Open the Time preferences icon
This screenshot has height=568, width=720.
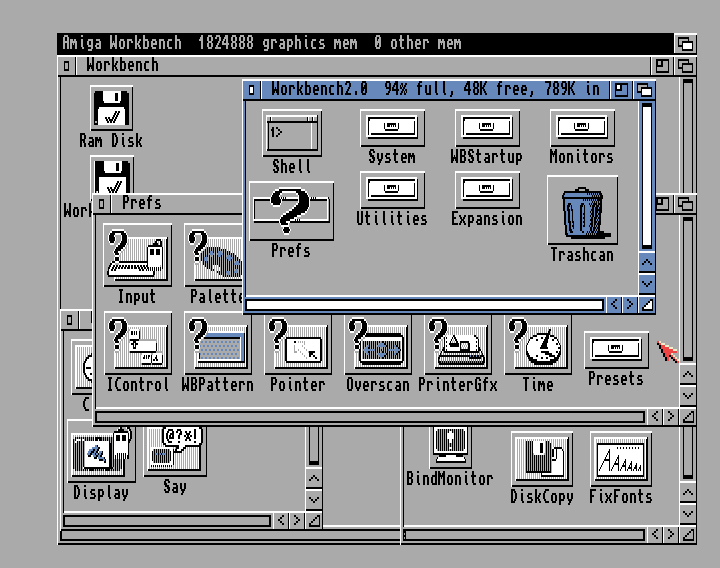(537, 343)
